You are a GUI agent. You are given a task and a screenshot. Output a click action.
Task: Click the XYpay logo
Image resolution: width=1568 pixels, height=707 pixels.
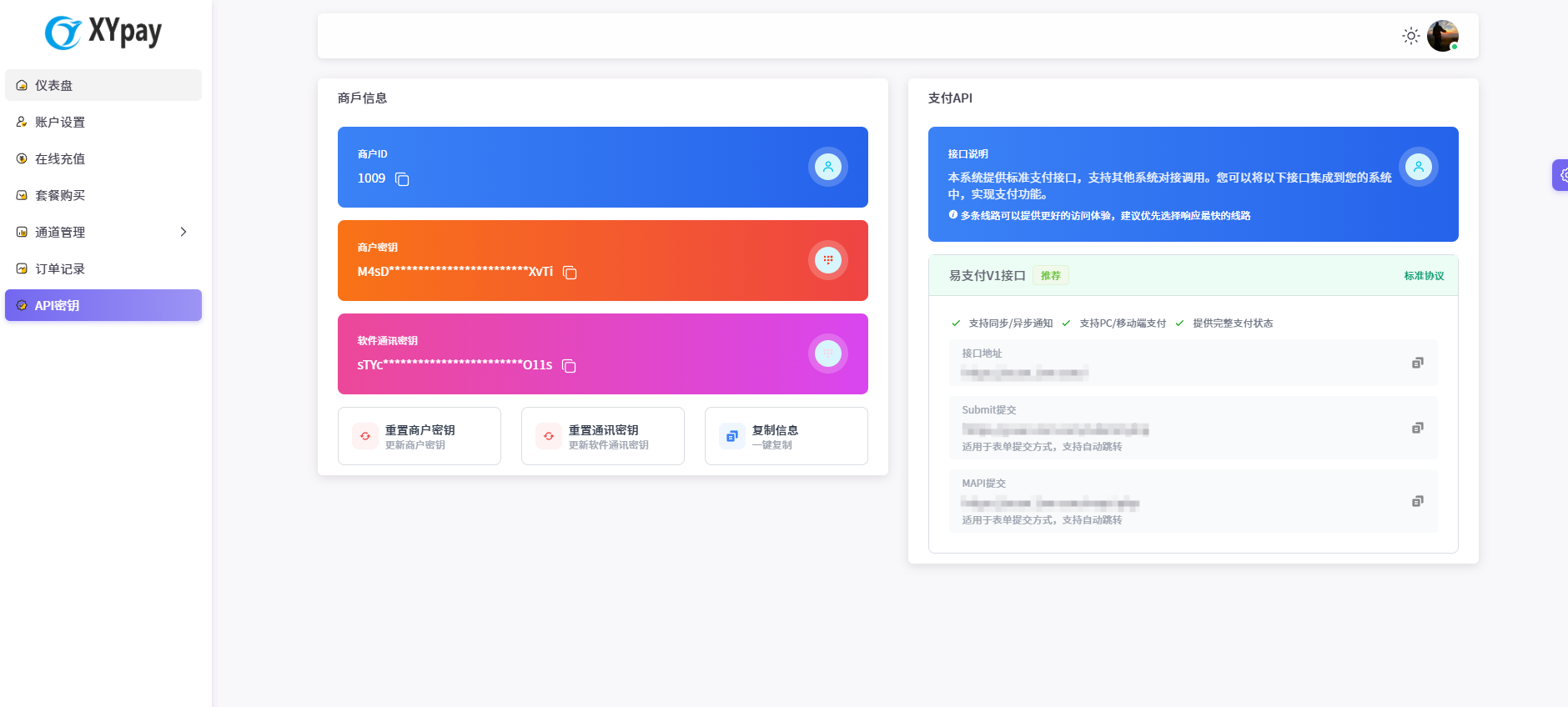(x=103, y=33)
